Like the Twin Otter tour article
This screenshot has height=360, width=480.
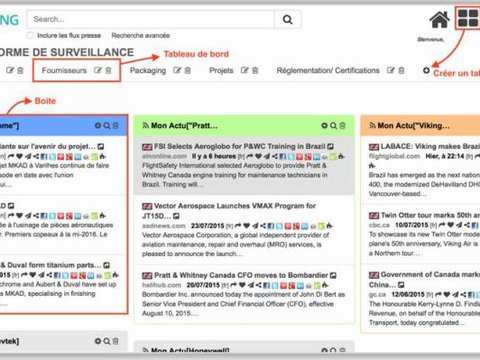[451, 225]
